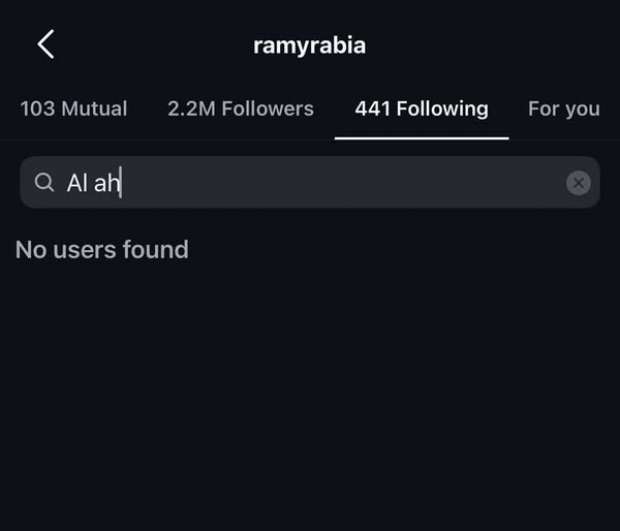This screenshot has height=531, width=620.
Task: Return to ramyrabia's profile via back chevron
Action: [x=45, y=44]
